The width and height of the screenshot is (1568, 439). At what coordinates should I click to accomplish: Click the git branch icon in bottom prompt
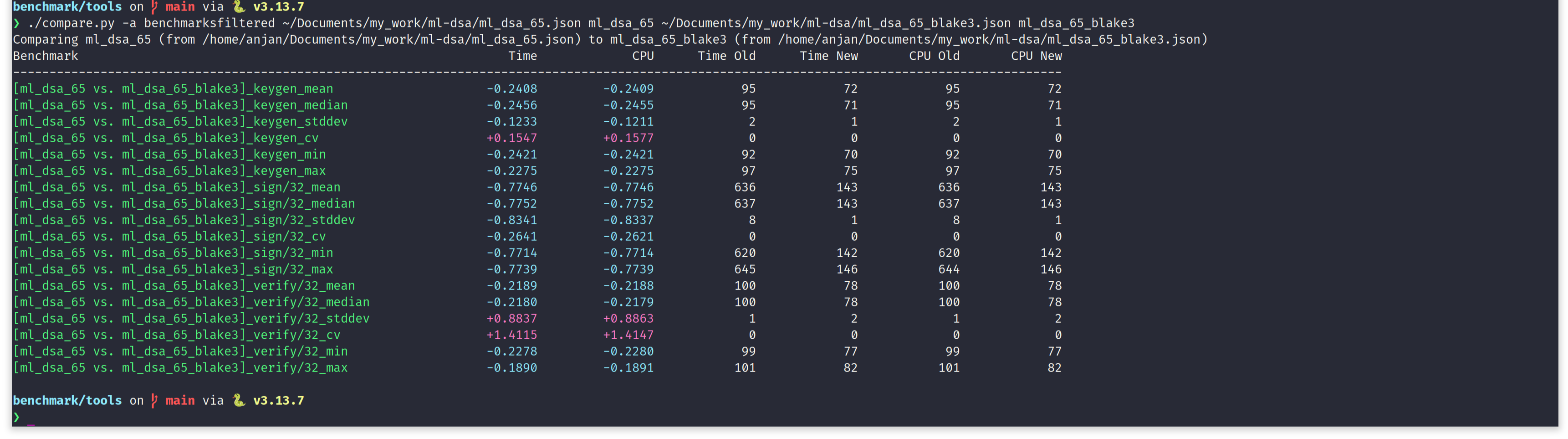(x=154, y=400)
